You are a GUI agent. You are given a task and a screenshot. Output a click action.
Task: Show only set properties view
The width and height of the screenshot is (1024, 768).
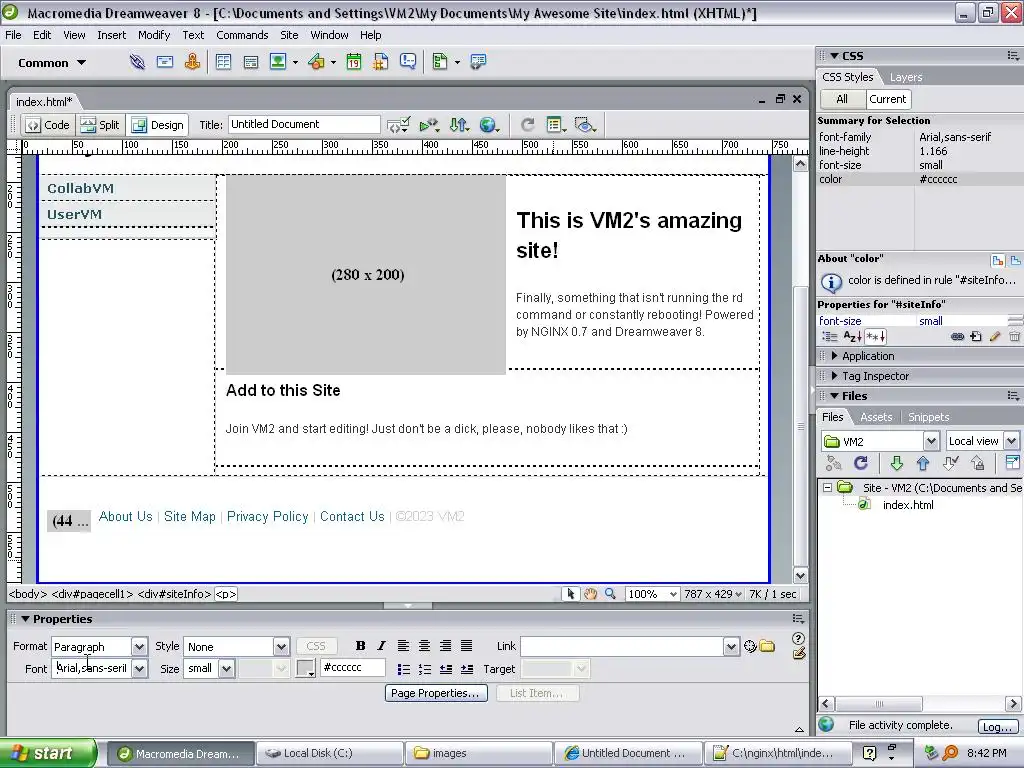875,337
